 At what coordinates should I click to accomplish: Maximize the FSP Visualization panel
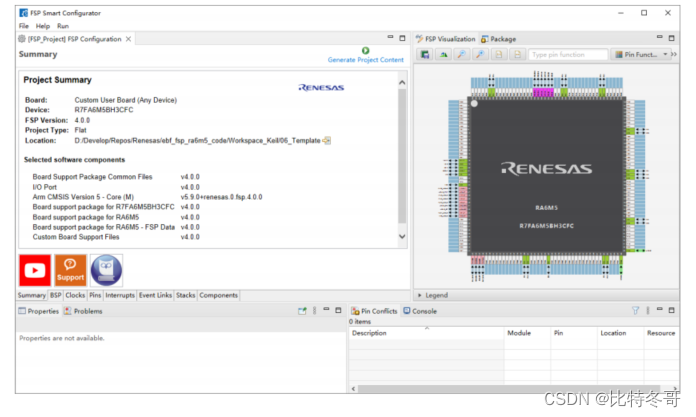[x=672, y=38]
